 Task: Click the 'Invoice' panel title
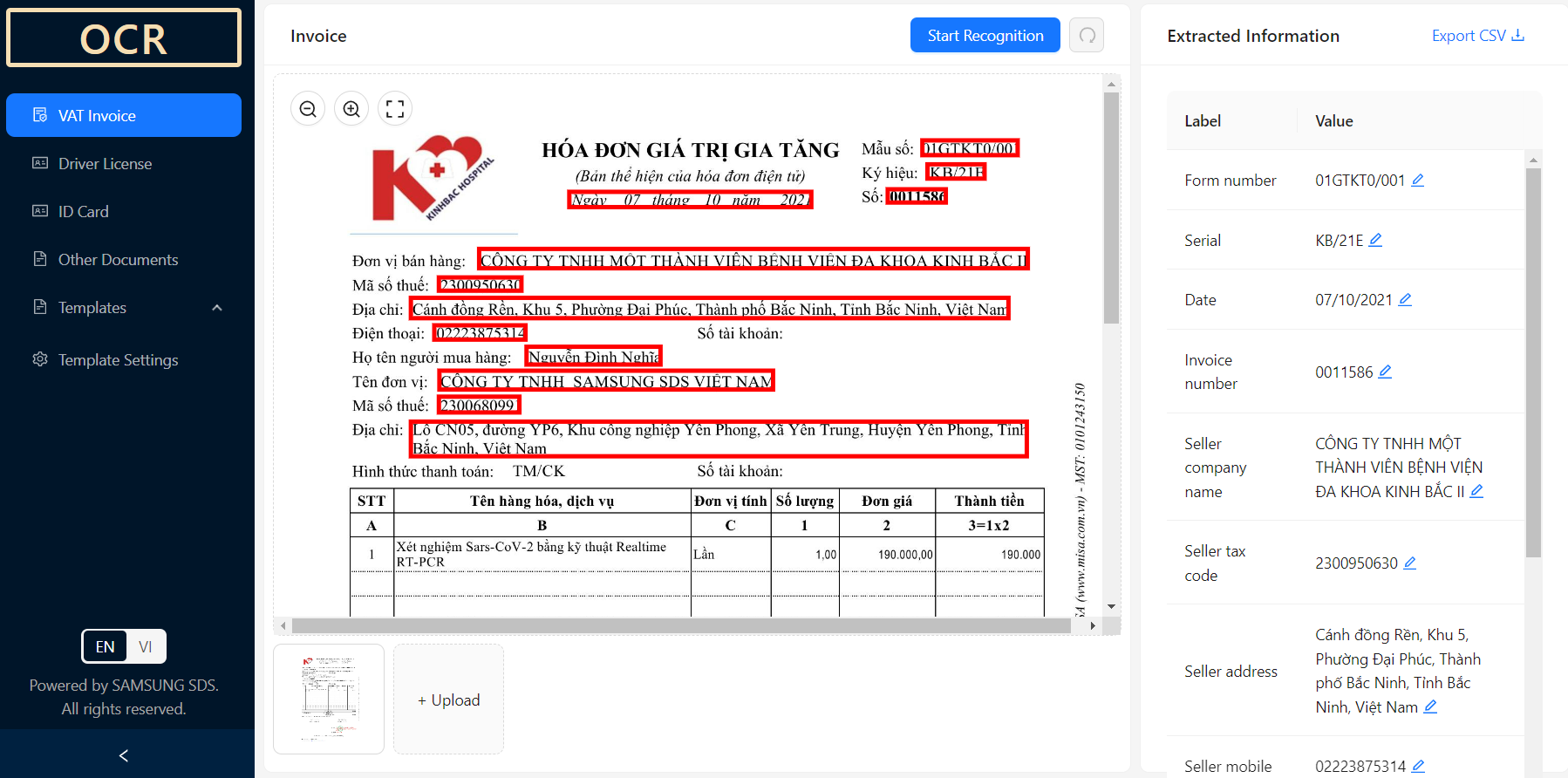[x=318, y=36]
